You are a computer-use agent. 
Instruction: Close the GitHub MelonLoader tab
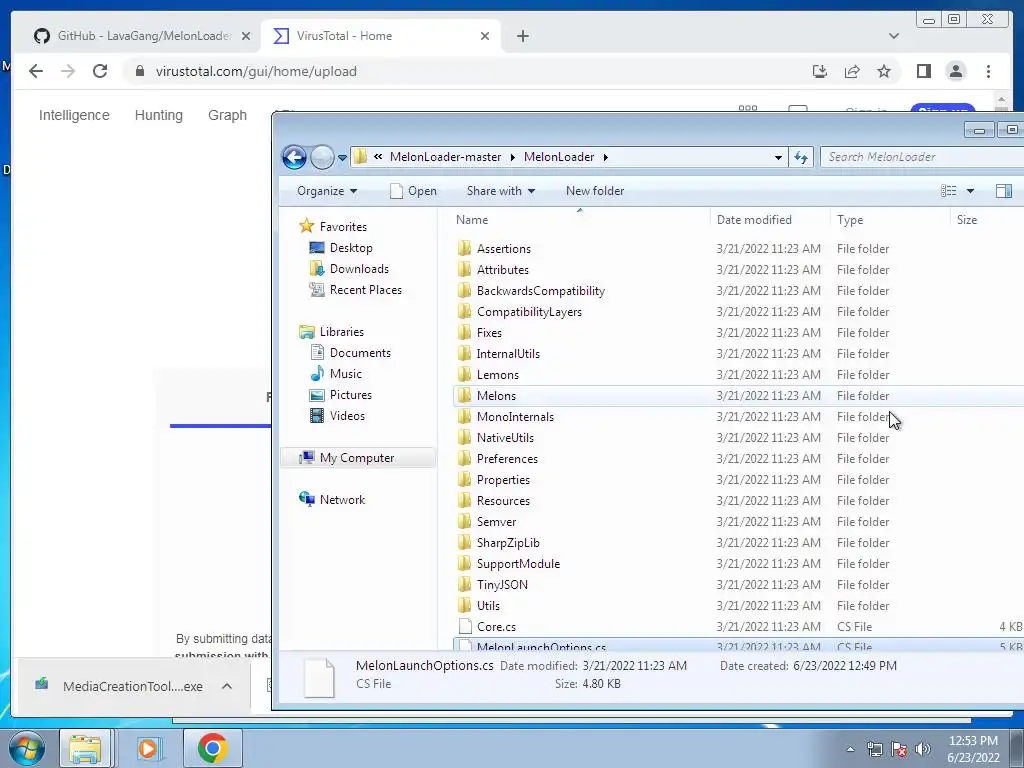click(x=246, y=36)
